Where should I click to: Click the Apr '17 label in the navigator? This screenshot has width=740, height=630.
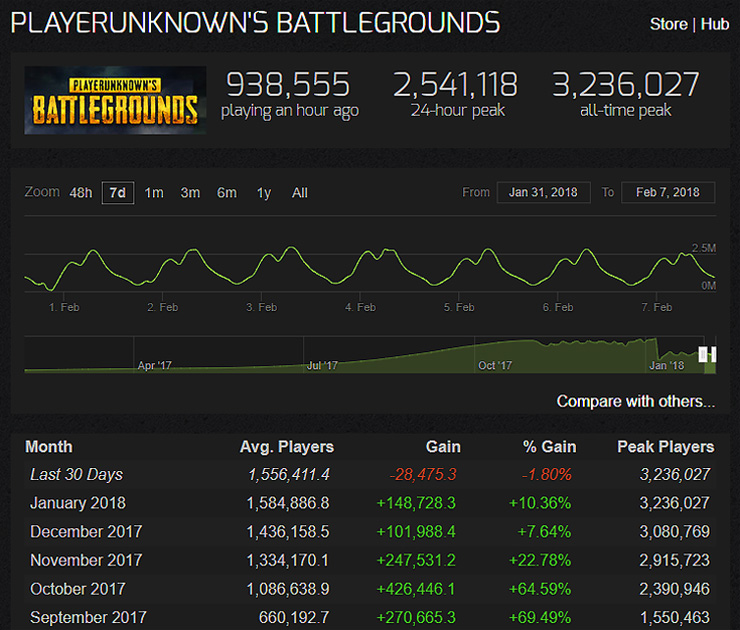coord(154,366)
